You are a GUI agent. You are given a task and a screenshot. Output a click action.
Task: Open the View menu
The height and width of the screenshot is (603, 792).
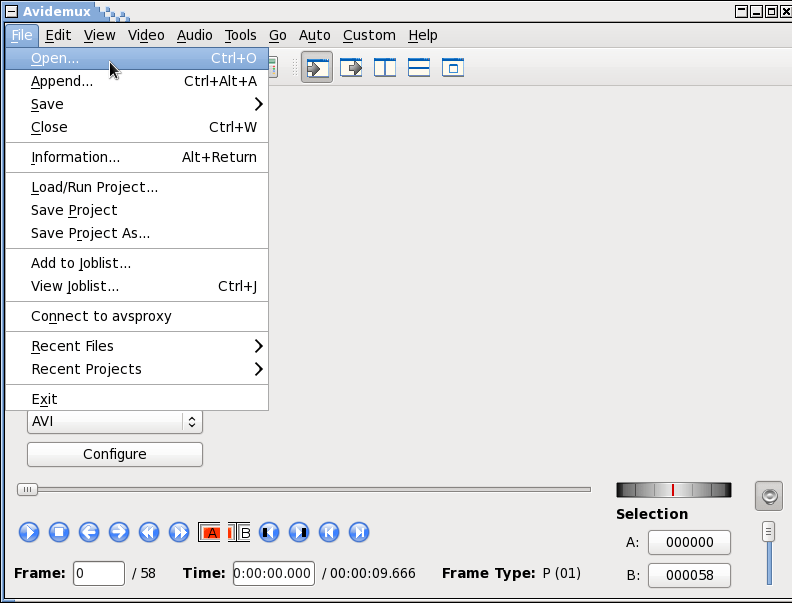pos(100,35)
